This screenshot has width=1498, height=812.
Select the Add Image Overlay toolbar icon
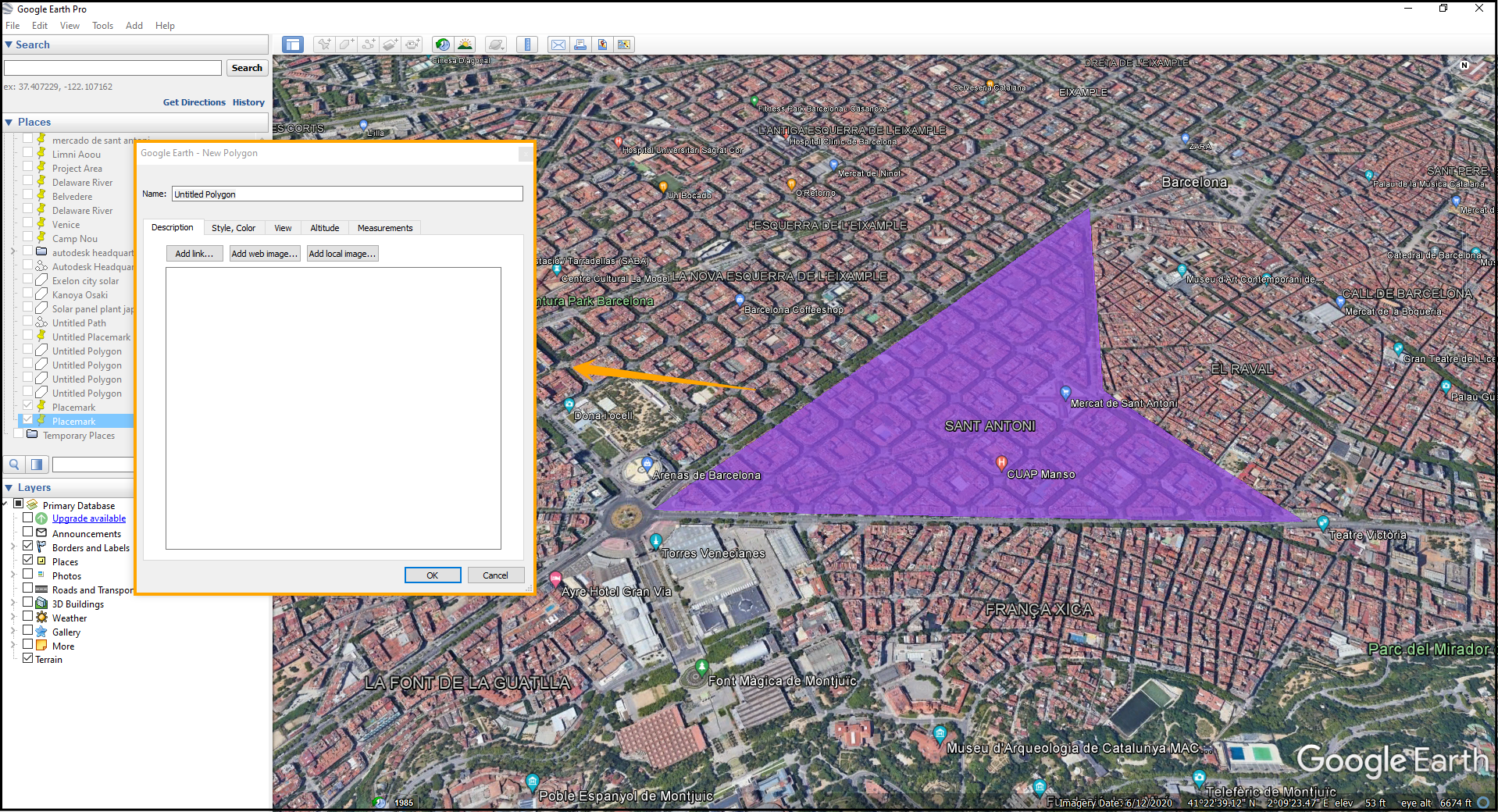coord(391,45)
